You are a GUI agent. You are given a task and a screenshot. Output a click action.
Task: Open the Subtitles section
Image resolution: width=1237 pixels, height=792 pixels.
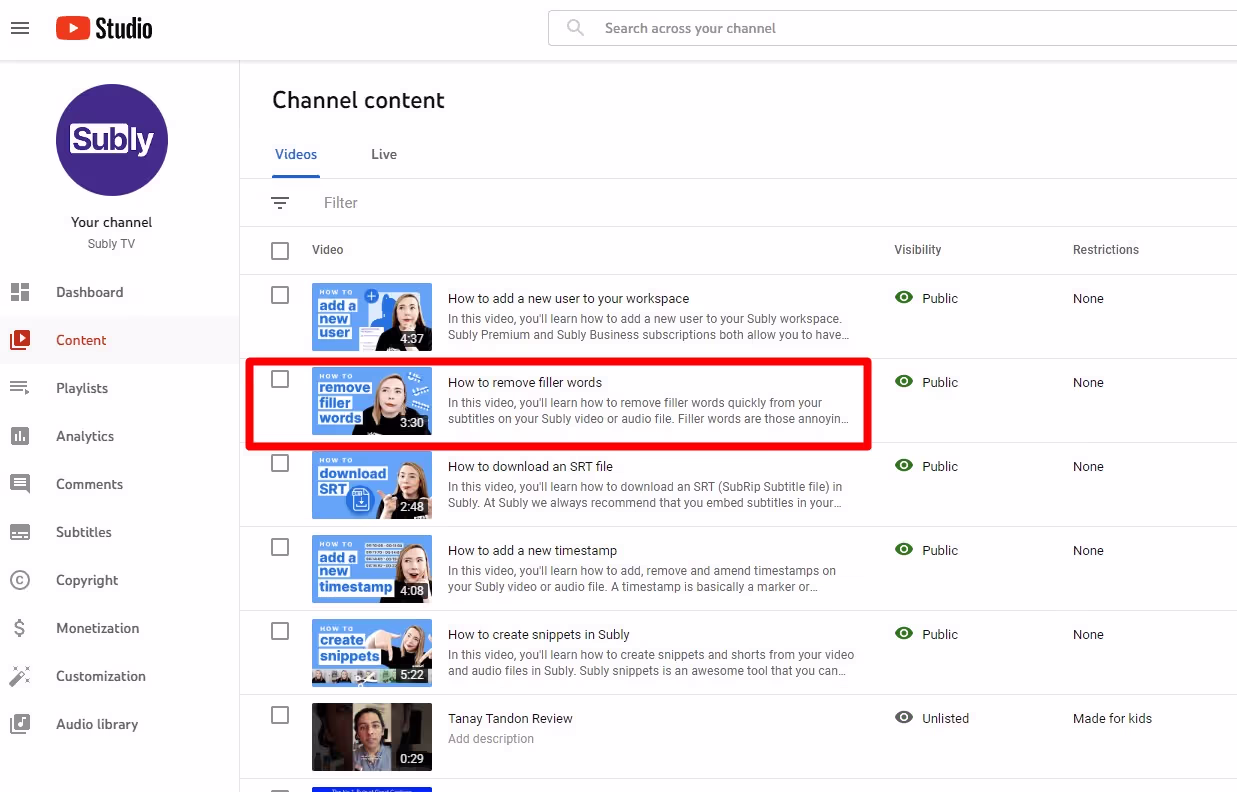click(84, 532)
